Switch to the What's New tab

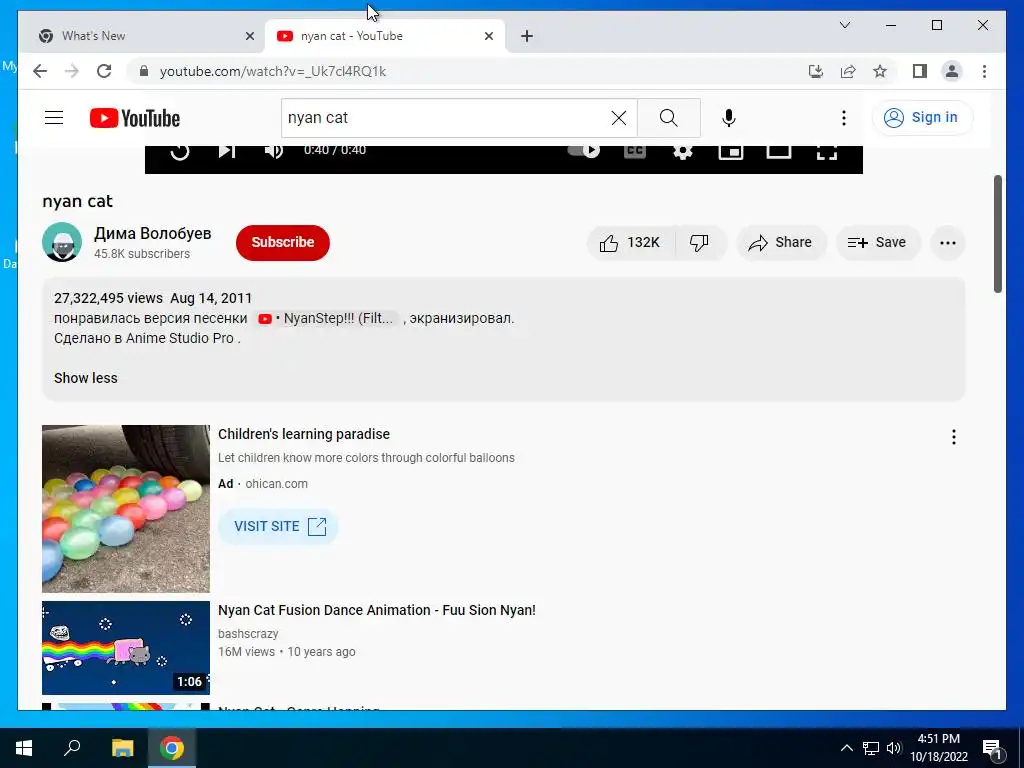(141, 36)
